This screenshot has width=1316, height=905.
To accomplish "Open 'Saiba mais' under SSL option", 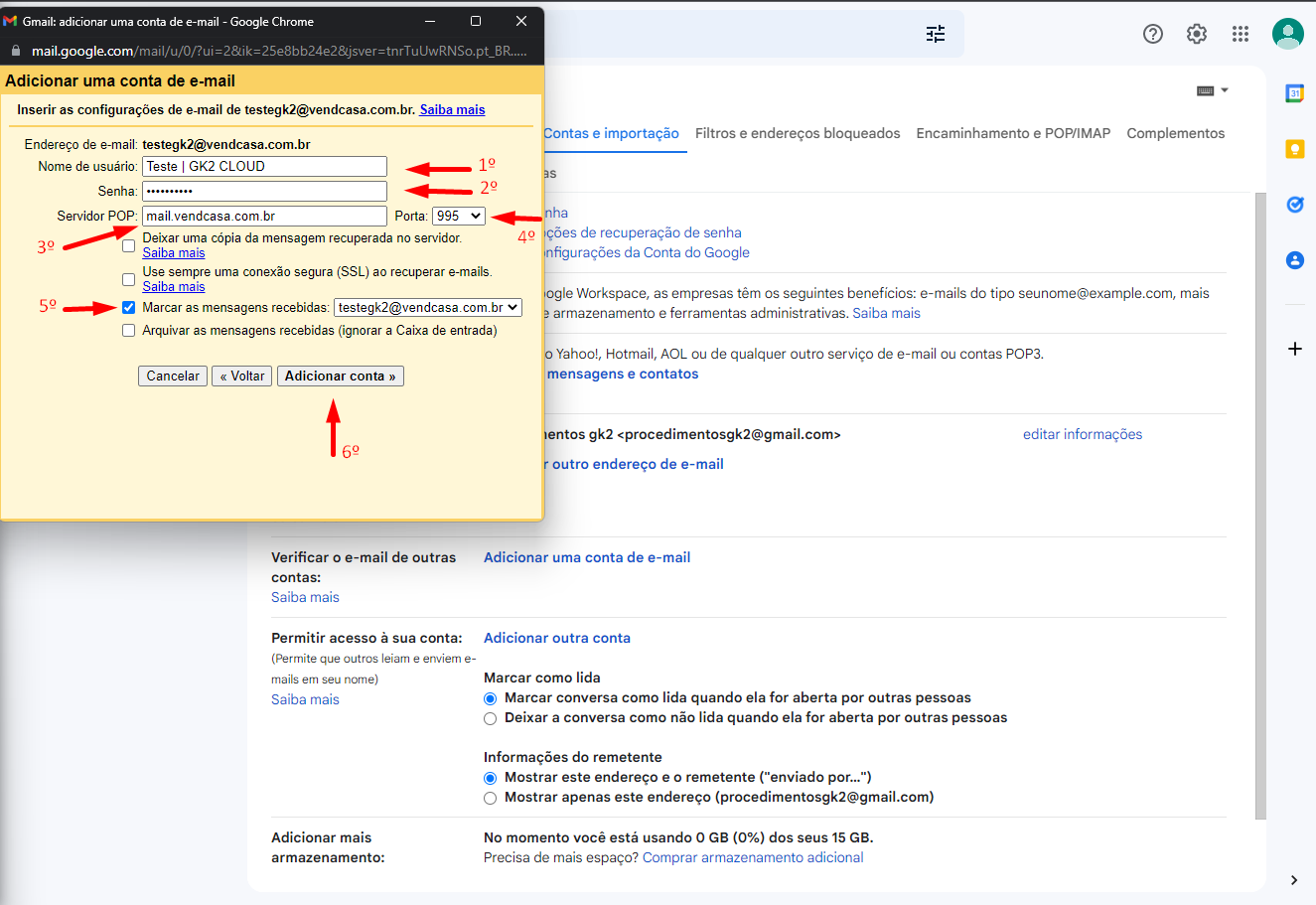I will coord(174,287).
